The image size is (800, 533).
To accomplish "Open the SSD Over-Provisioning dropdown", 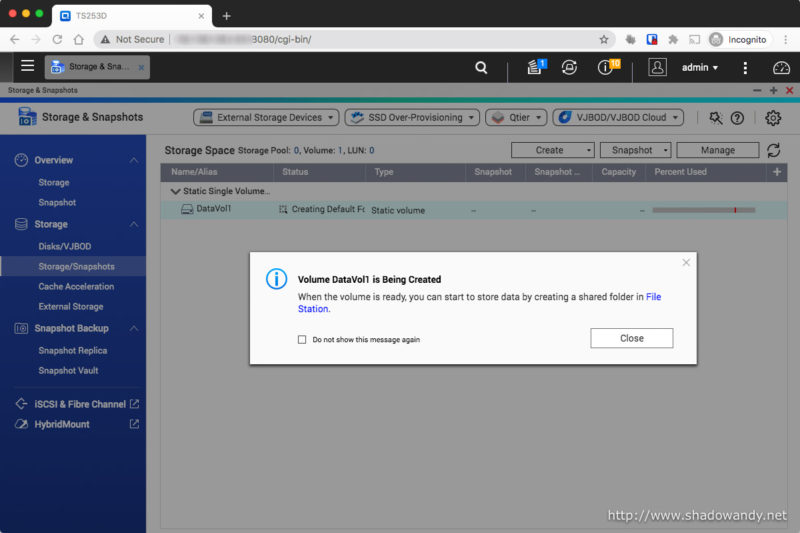I will click(411, 117).
